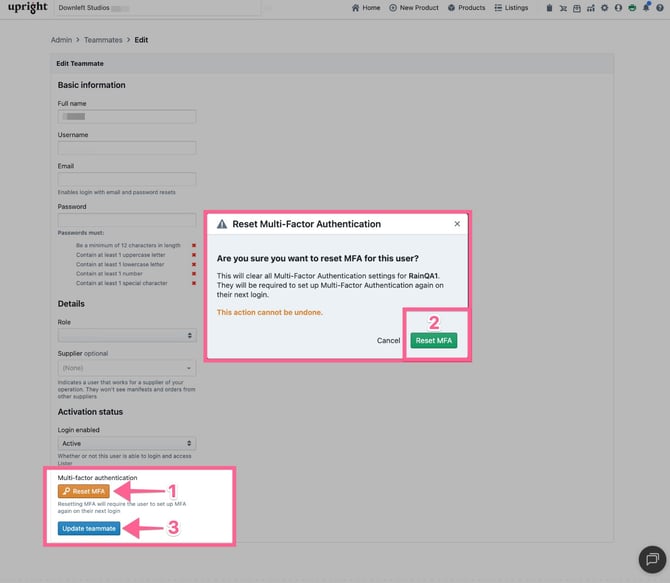Expand the Supplier dropdown showing (None)
Image resolution: width=670 pixels, height=583 pixels.
coord(126,368)
